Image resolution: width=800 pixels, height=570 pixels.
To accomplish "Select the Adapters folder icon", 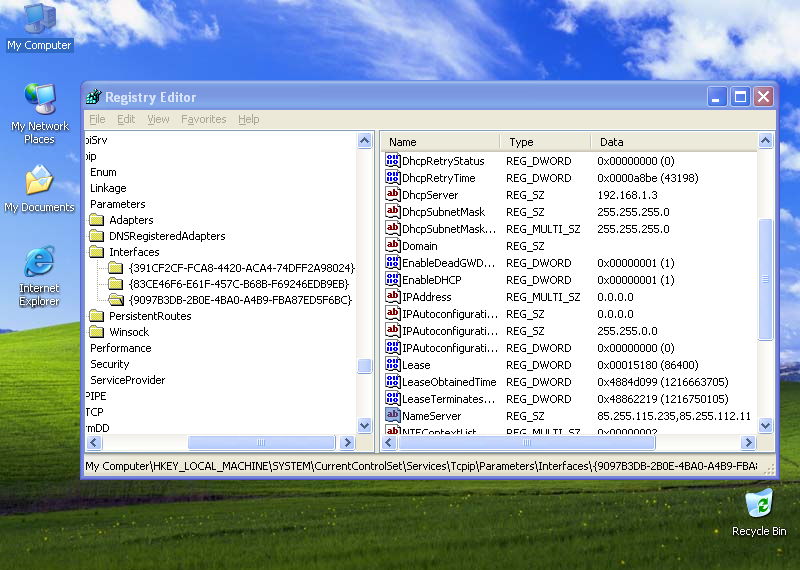I will pos(96,220).
